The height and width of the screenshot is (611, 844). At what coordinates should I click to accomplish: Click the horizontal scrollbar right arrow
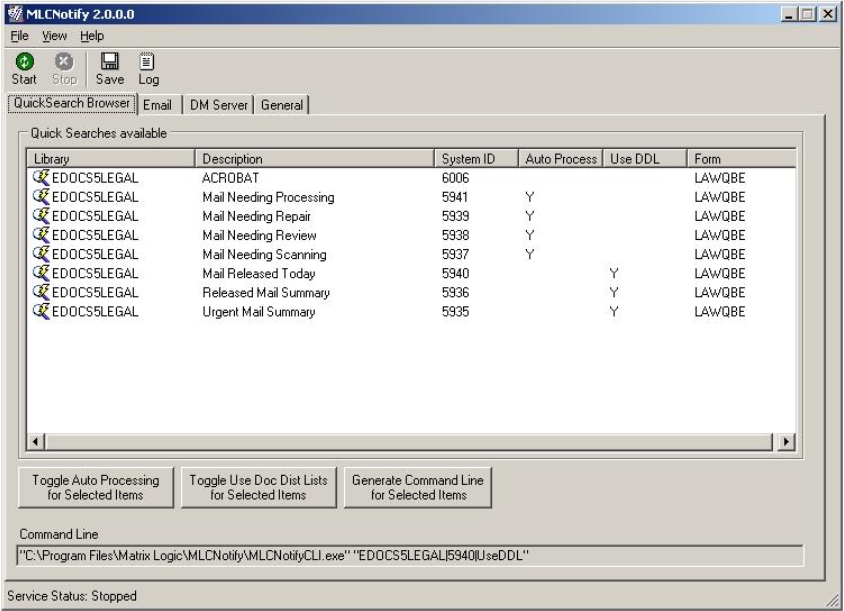pos(786,442)
